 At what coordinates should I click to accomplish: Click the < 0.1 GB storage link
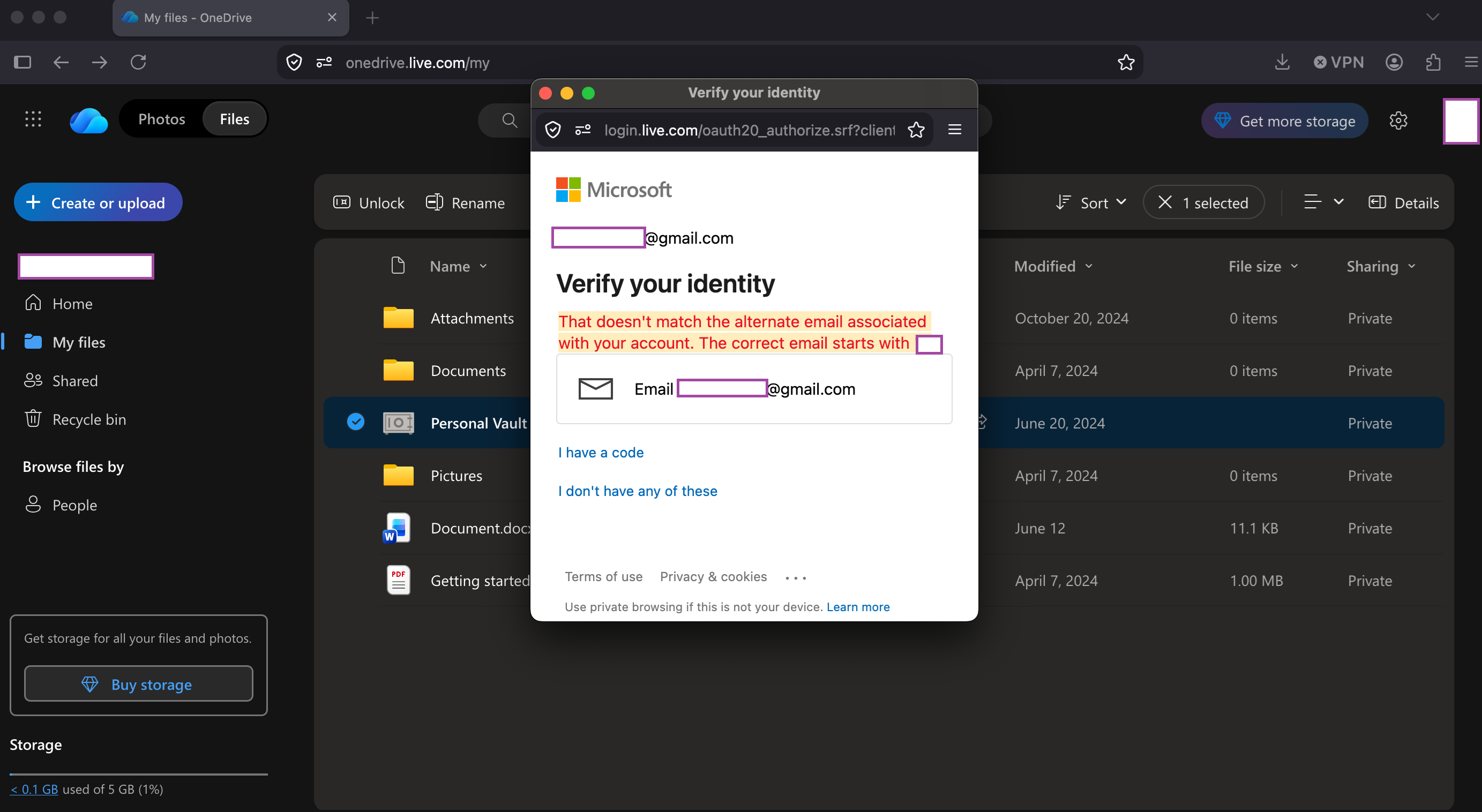click(x=34, y=789)
